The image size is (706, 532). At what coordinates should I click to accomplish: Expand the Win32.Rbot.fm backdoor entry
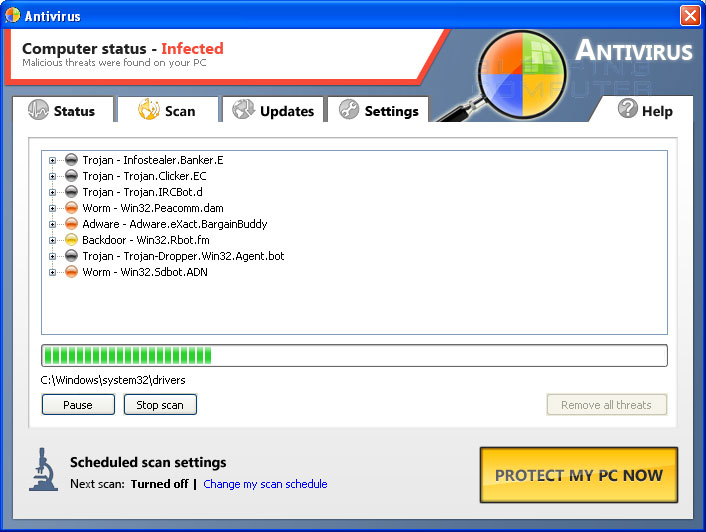pyautogui.click(x=52, y=240)
